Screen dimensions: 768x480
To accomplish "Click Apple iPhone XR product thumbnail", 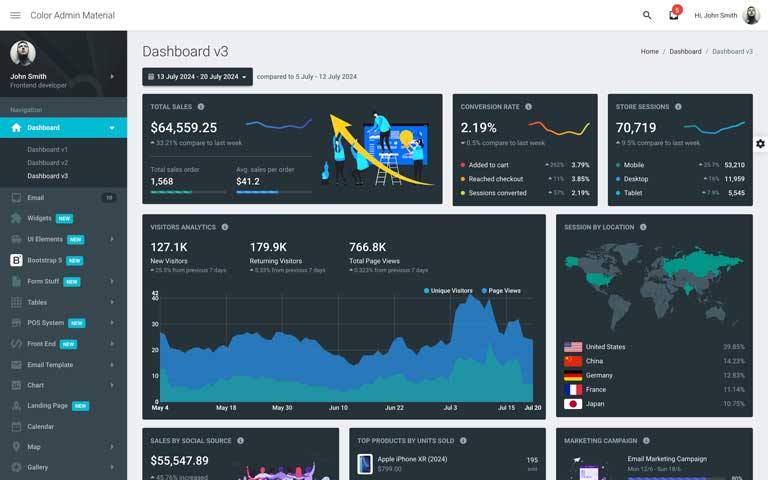I will (x=365, y=464).
